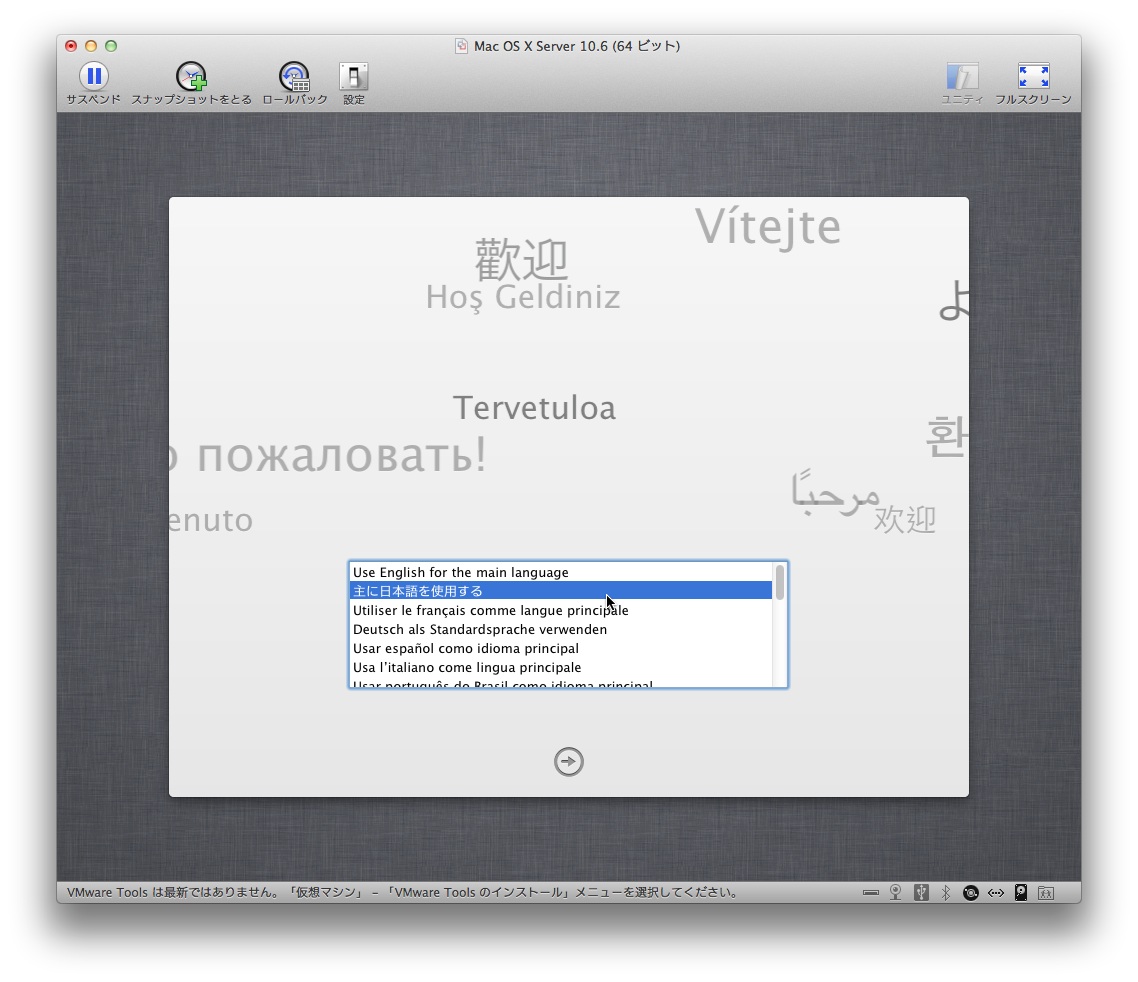Screen dimensions: 1138x982
Task: Click the webcam device icon in status bar
Action: (896, 893)
